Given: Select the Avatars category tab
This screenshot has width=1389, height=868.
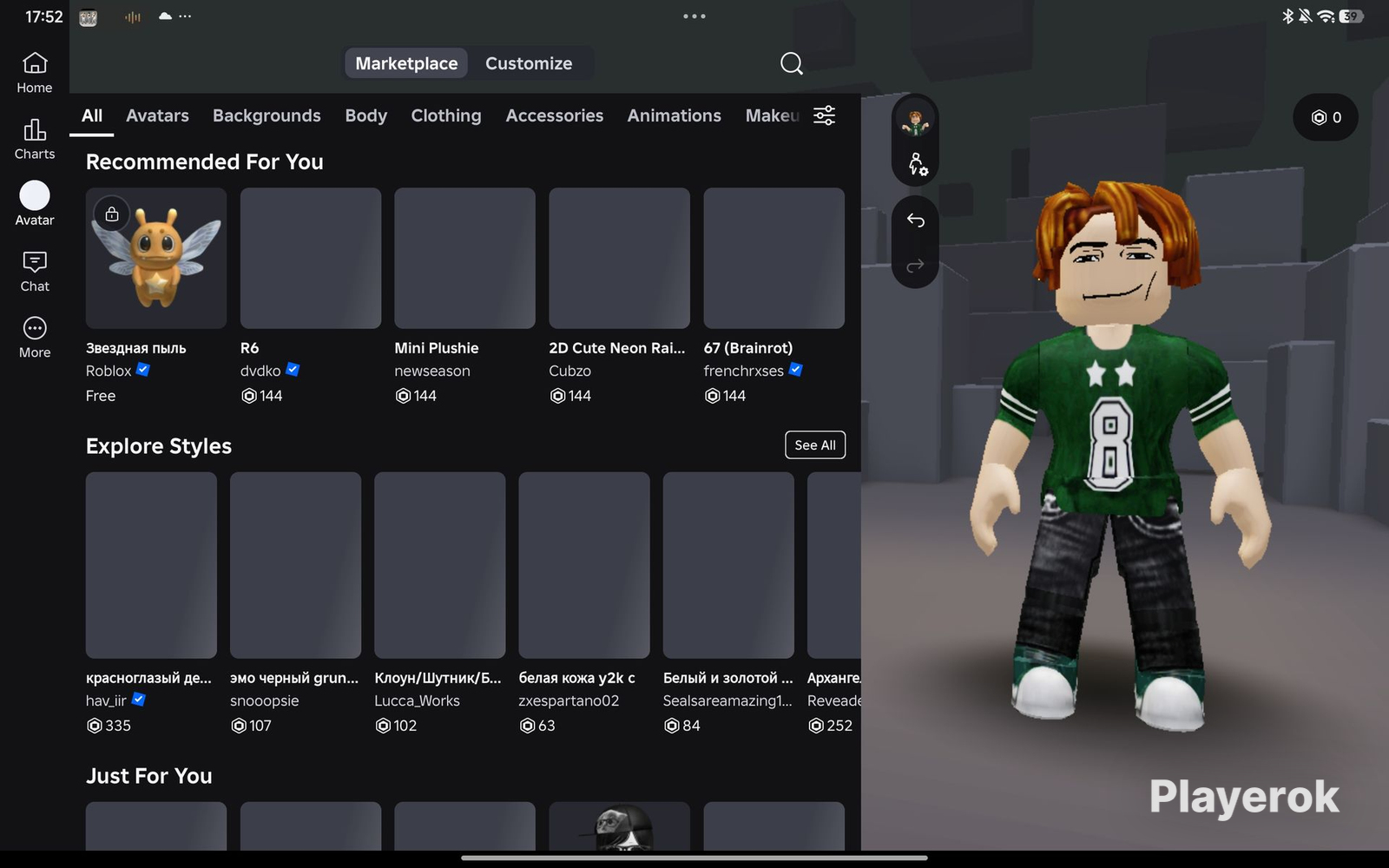Looking at the screenshot, I should (157, 115).
